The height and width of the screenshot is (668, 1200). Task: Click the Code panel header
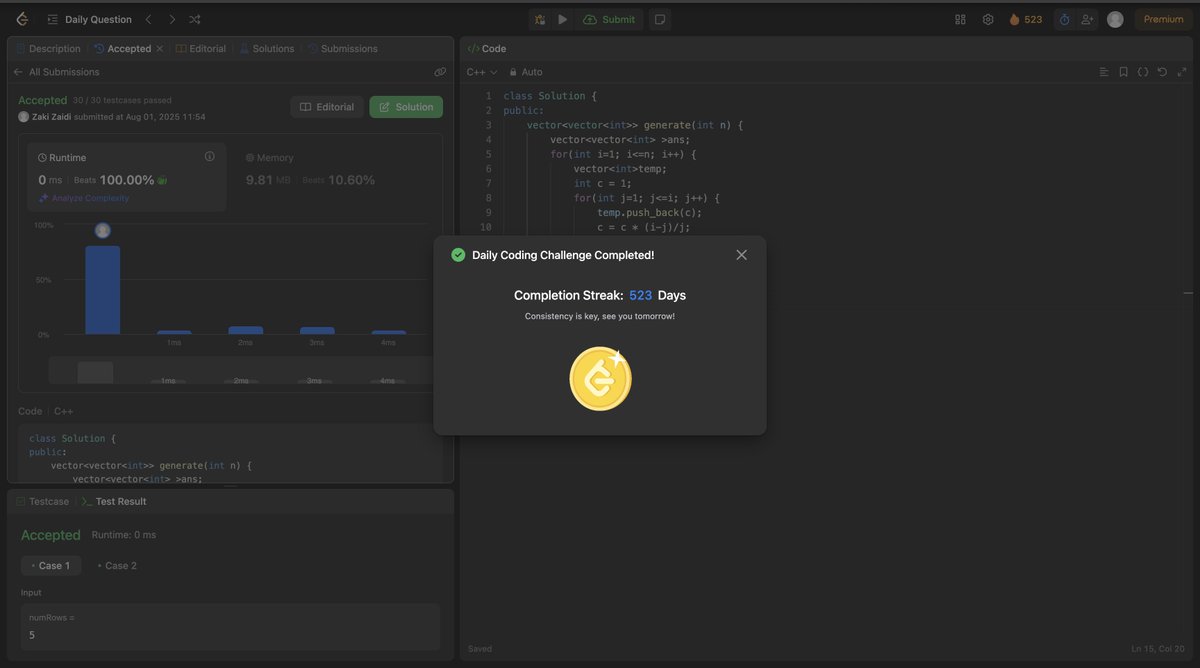pyautogui.click(x=487, y=48)
